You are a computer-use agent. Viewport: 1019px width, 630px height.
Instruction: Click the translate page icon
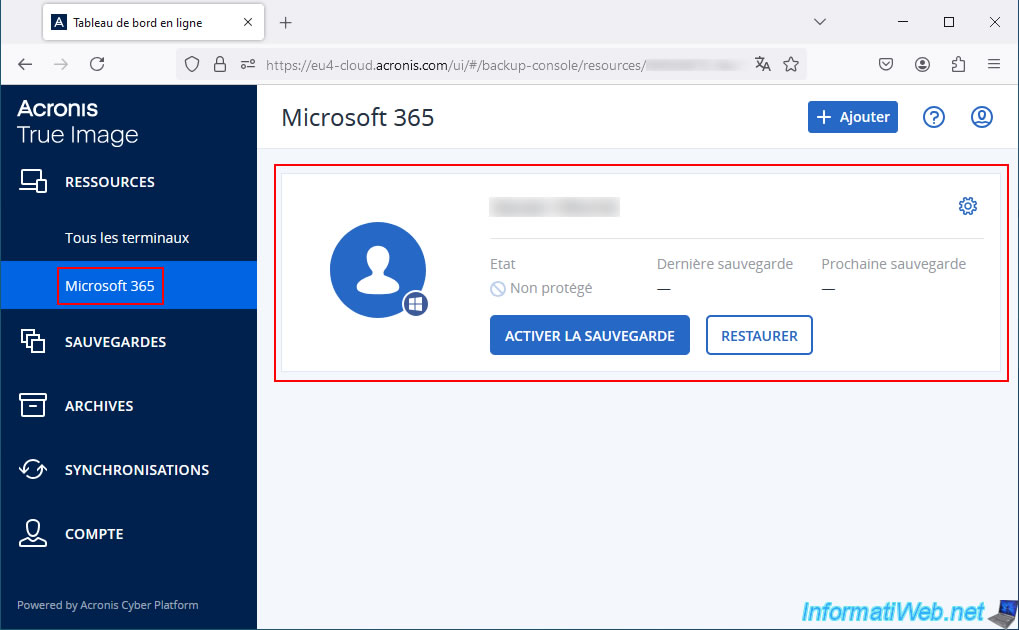tap(762, 64)
